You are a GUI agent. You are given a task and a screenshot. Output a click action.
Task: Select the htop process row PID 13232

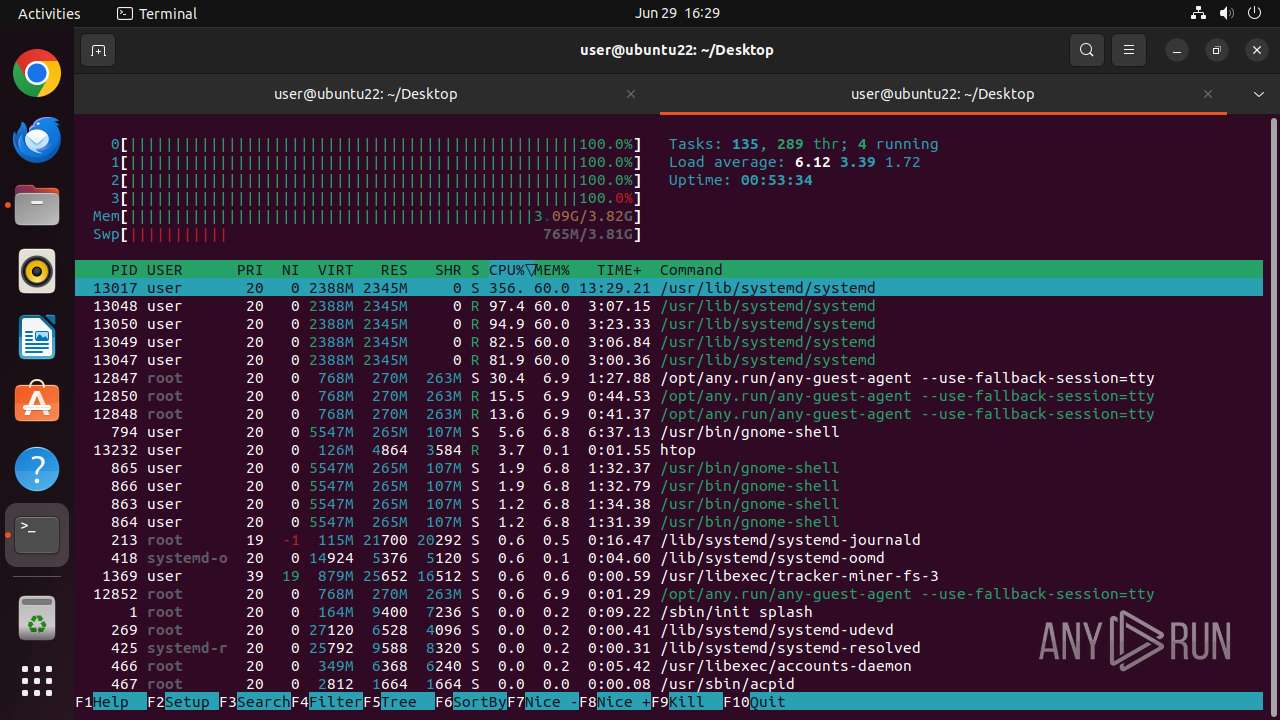click(x=669, y=450)
